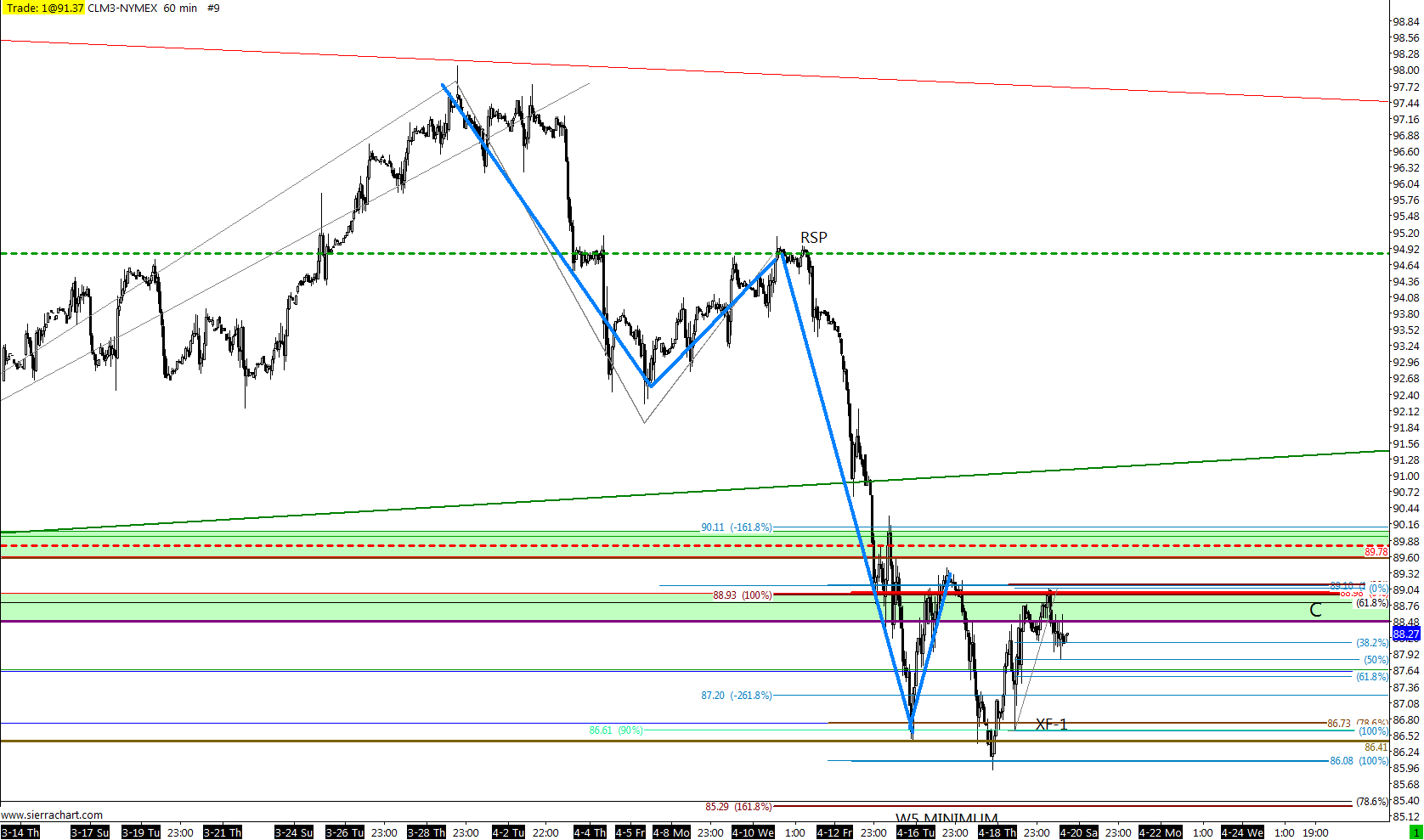Click the 3-26 Tu date marker

click(x=345, y=832)
